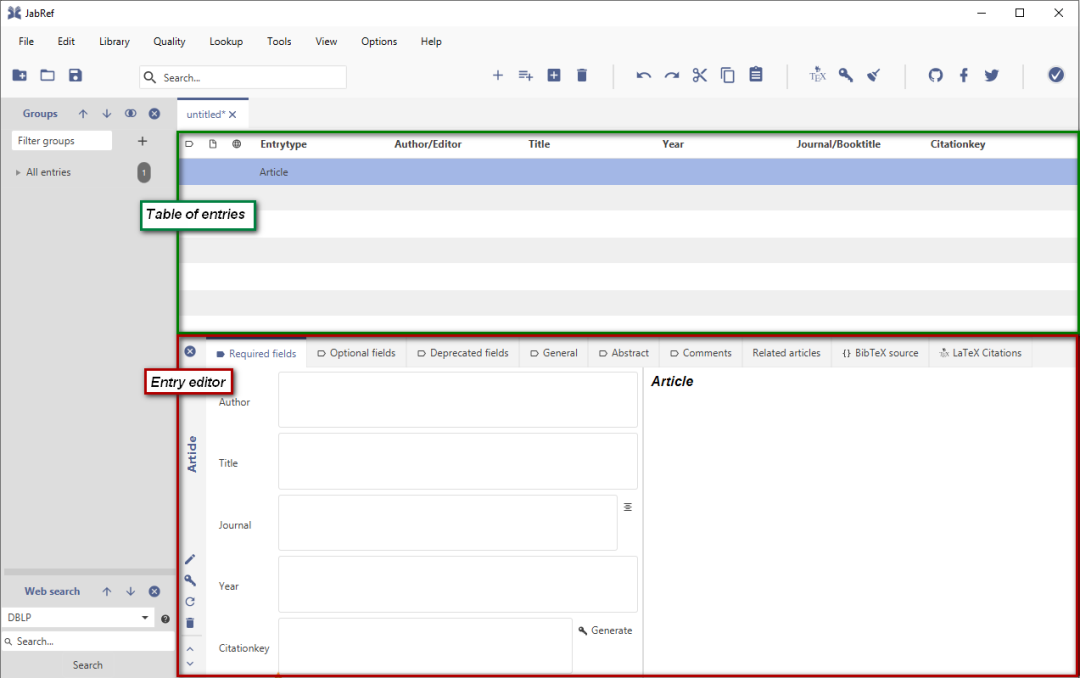Click the Cleanup entries broom icon

coord(874,75)
